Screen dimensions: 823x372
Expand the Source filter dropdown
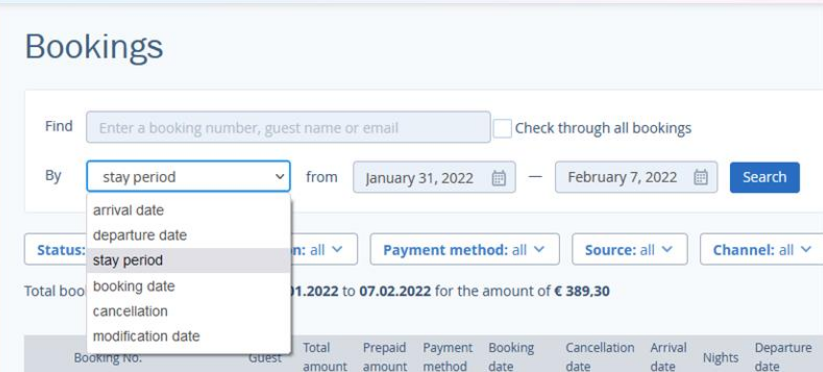click(629, 250)
